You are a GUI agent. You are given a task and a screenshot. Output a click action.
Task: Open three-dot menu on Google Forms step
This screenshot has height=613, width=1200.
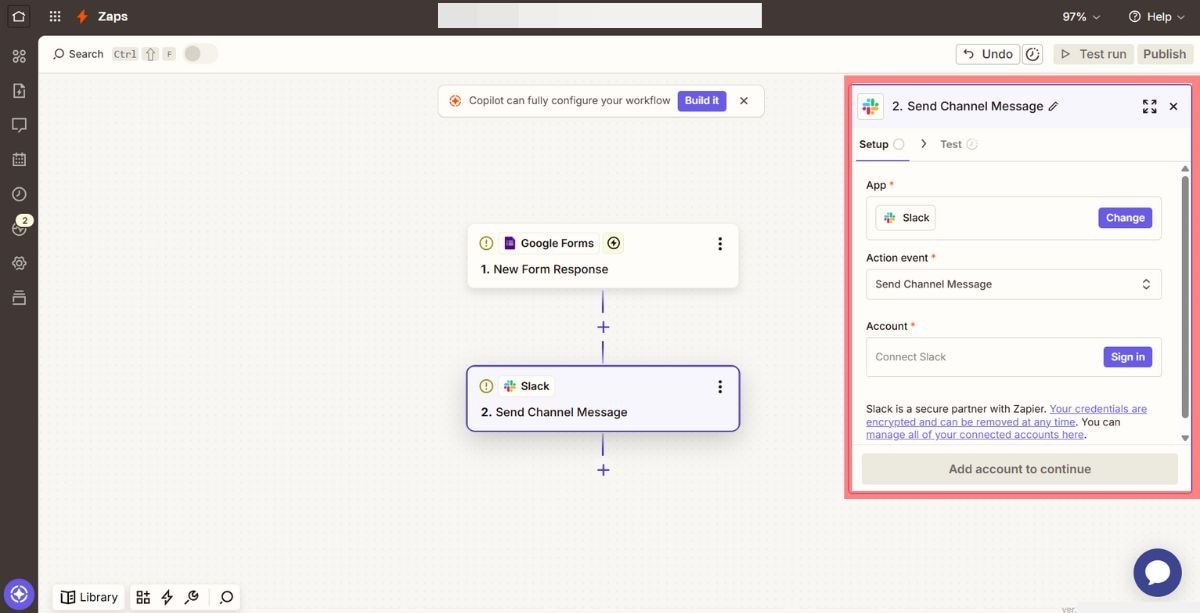click(x=720, y=244)
